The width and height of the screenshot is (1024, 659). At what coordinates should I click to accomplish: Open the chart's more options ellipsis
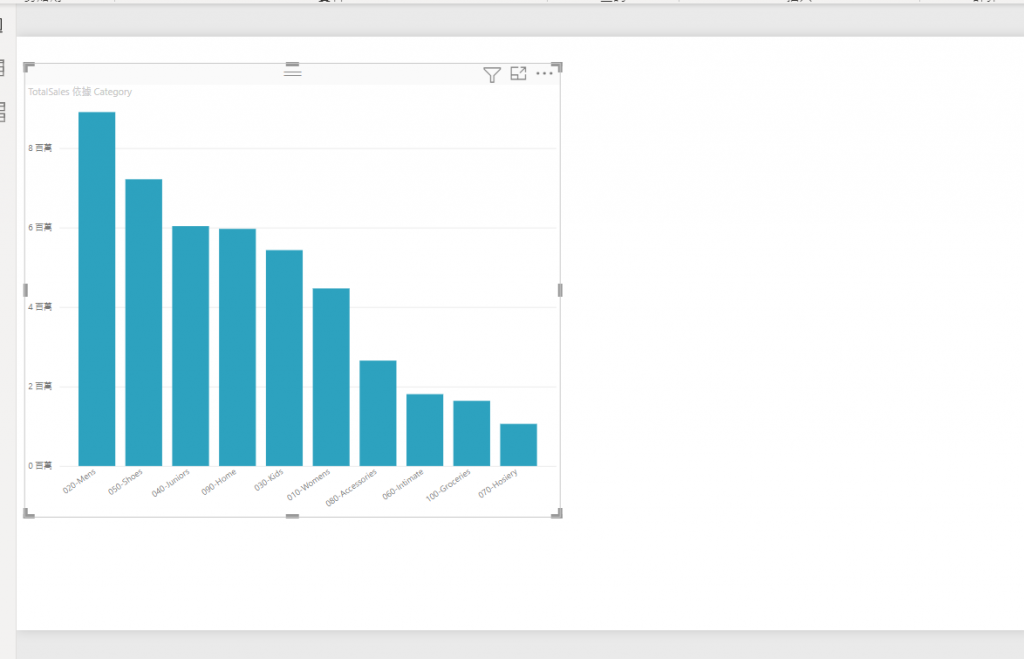tap(544, 73)
